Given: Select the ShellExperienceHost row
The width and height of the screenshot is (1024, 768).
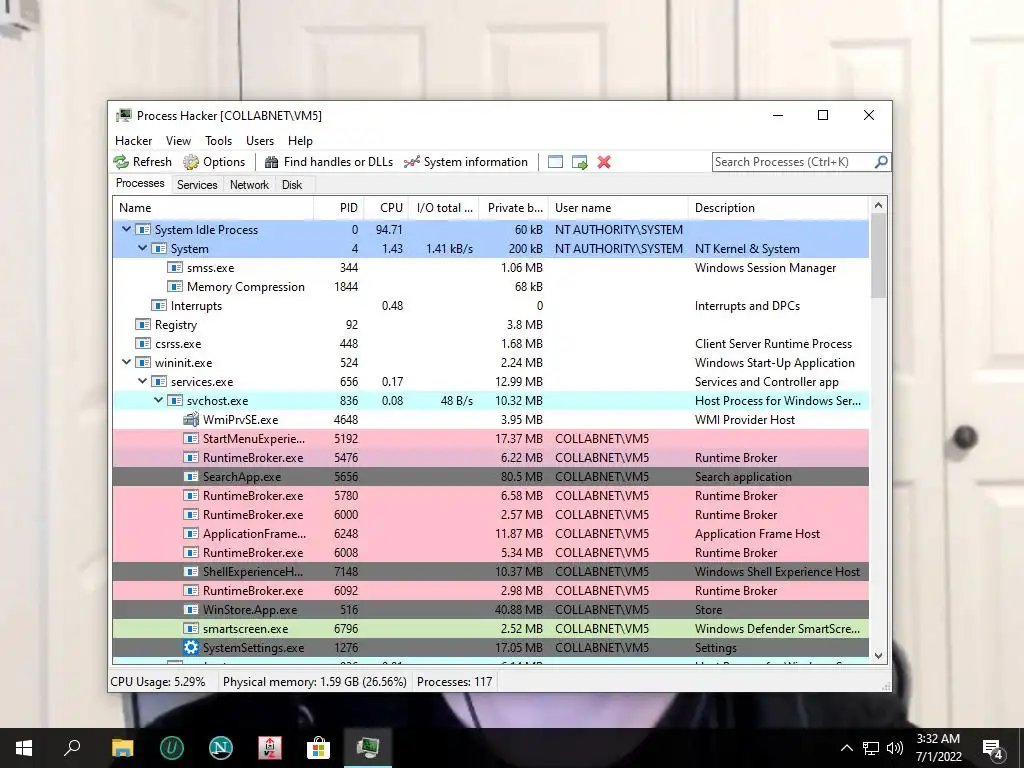Looking at the screenshot, I should (x=491, y=571).
